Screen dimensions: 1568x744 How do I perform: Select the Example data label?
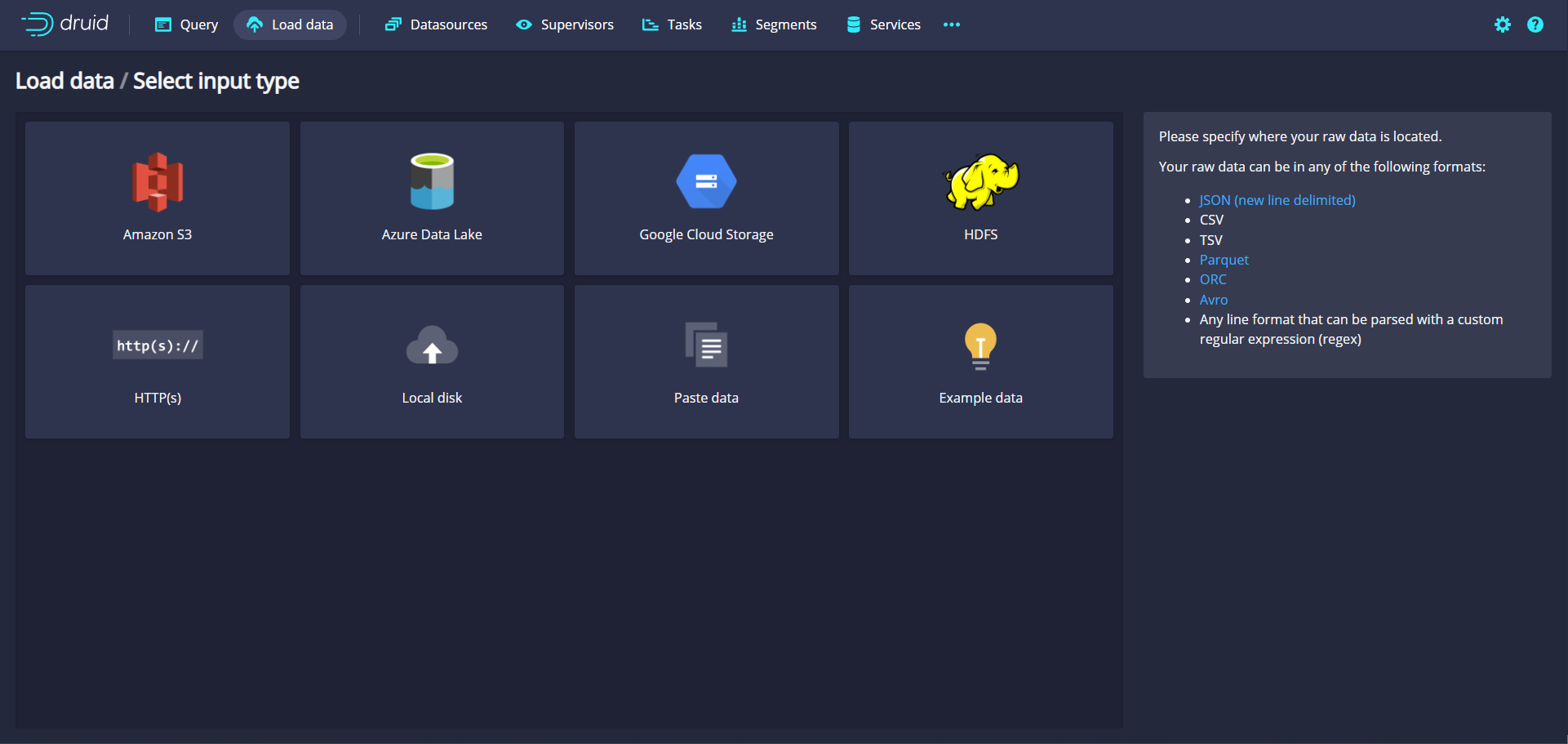[980, 398]
